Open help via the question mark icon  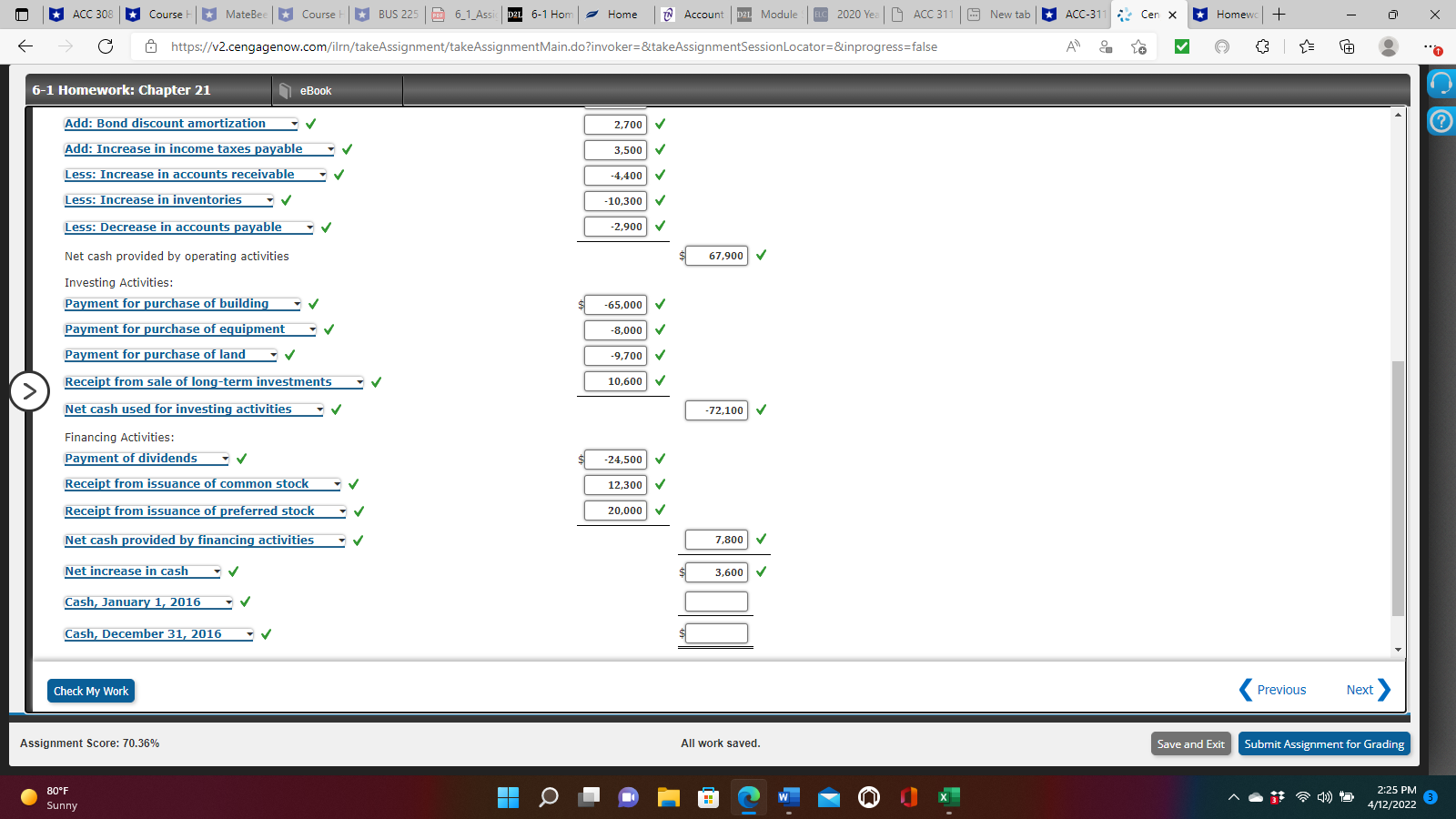[1441, 121]
